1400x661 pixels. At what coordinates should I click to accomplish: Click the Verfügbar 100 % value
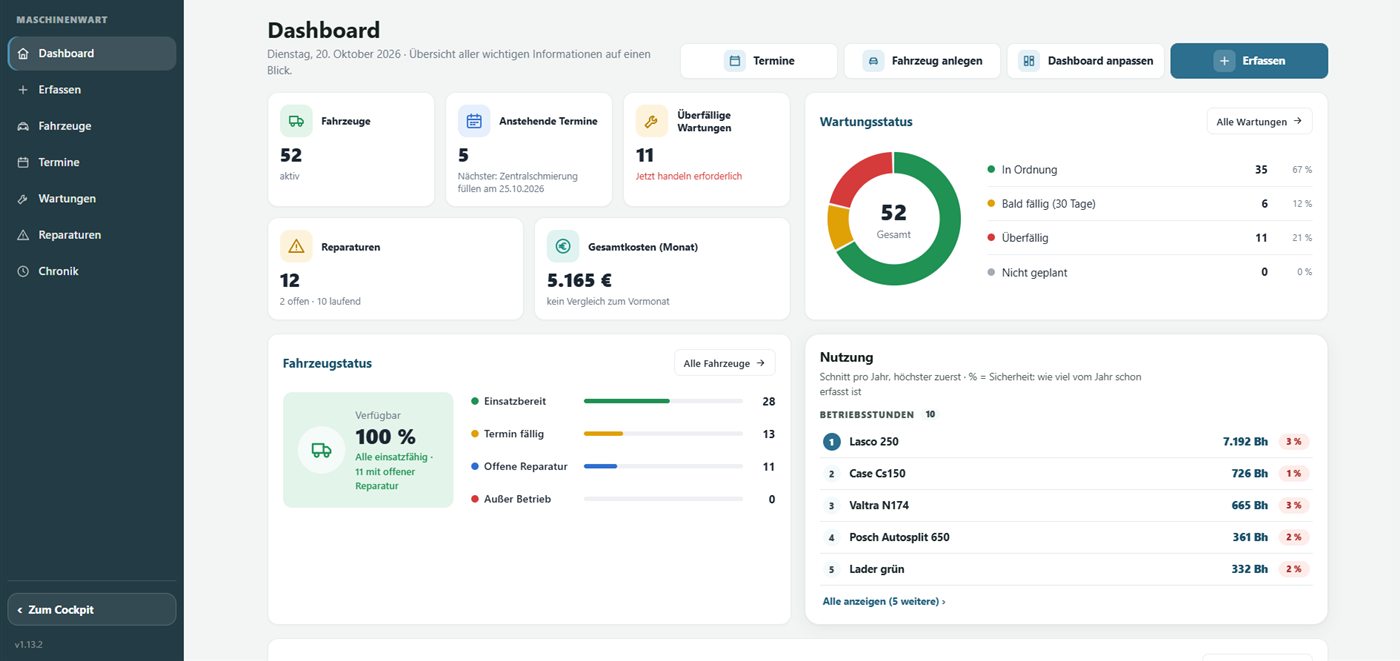[385, 437]
